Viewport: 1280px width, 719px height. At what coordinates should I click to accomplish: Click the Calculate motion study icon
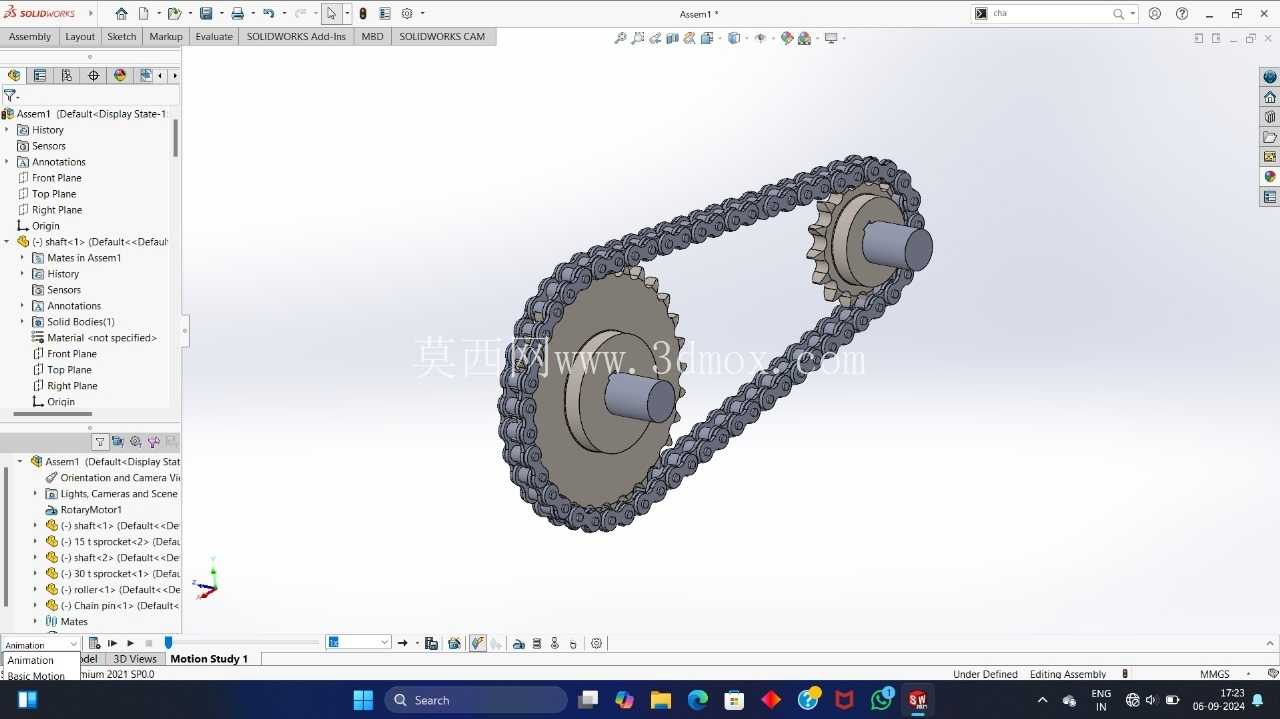point(94,643)
